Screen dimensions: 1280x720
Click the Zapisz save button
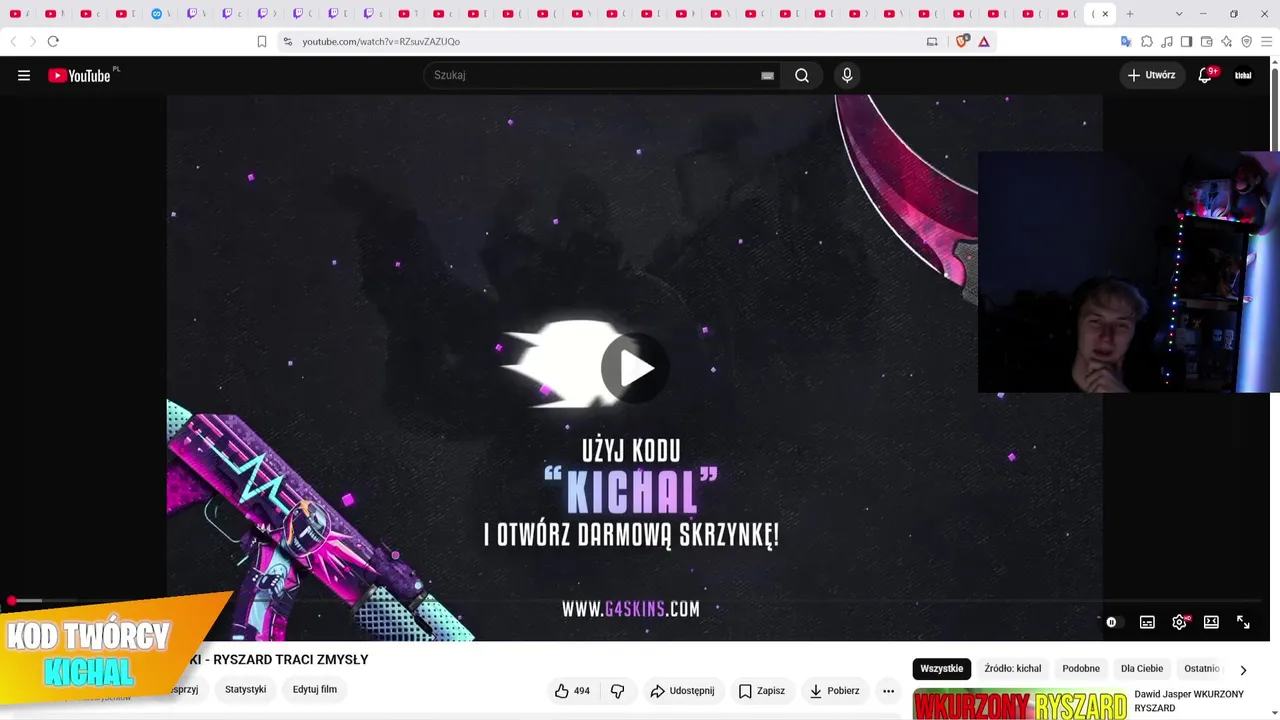[762, 691]
